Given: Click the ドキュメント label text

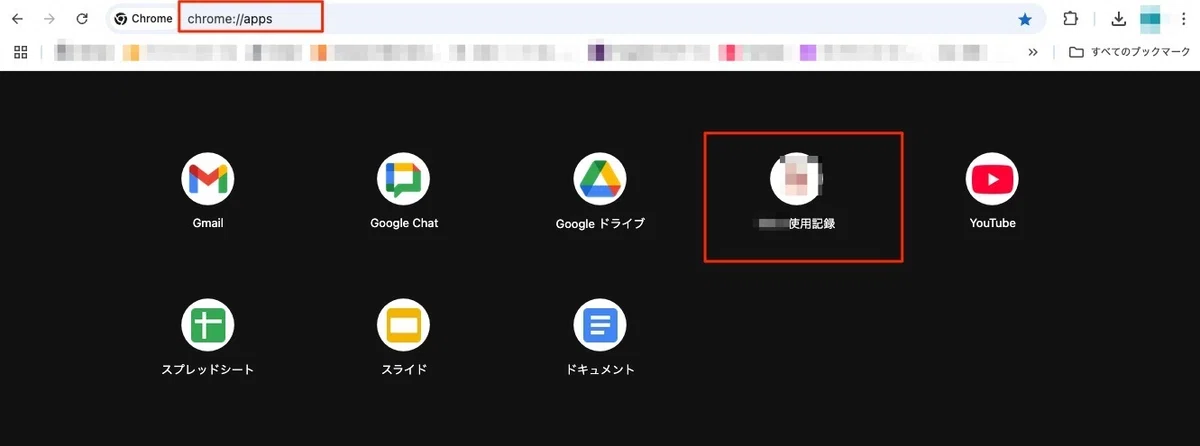Looking at the screenshot, I should 600,370.
